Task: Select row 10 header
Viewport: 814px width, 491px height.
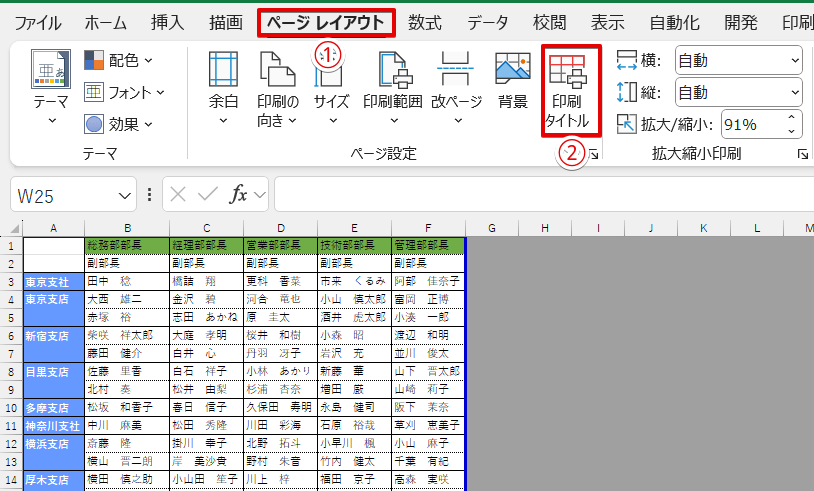Action: click(11, 408)
